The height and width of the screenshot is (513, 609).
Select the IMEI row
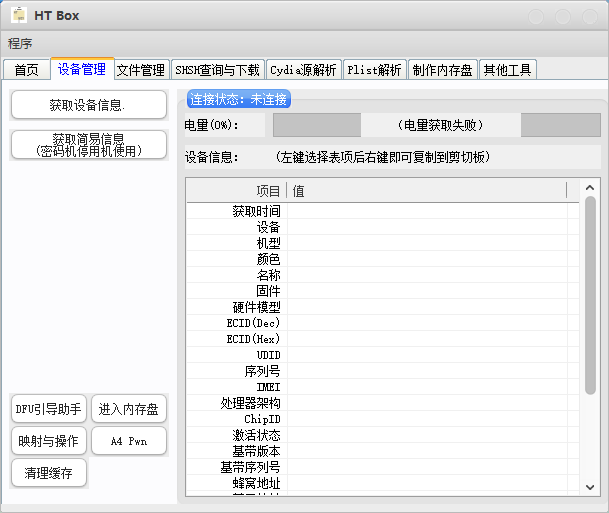point(382,387)
